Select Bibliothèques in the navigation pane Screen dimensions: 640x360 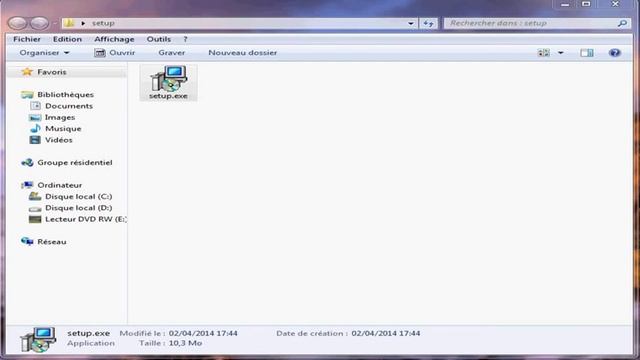[x=65, y=95]
